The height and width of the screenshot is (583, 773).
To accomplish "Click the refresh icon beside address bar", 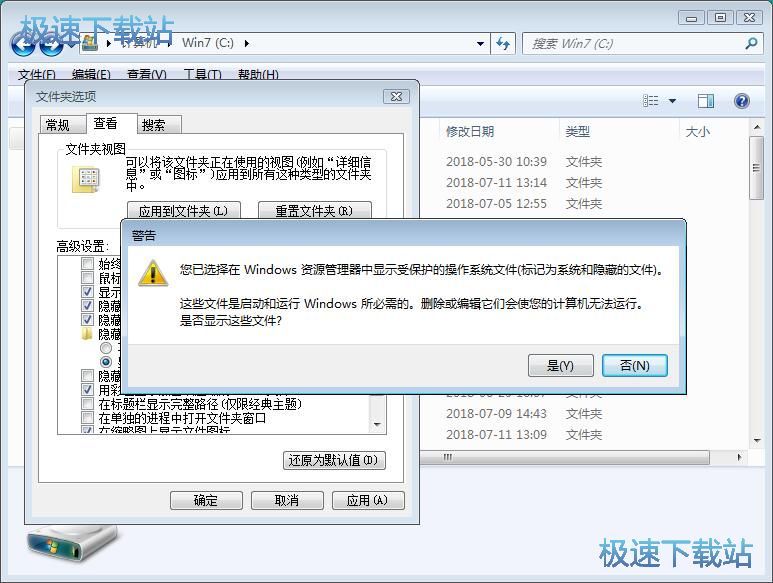I will click(x=503, y=44).
